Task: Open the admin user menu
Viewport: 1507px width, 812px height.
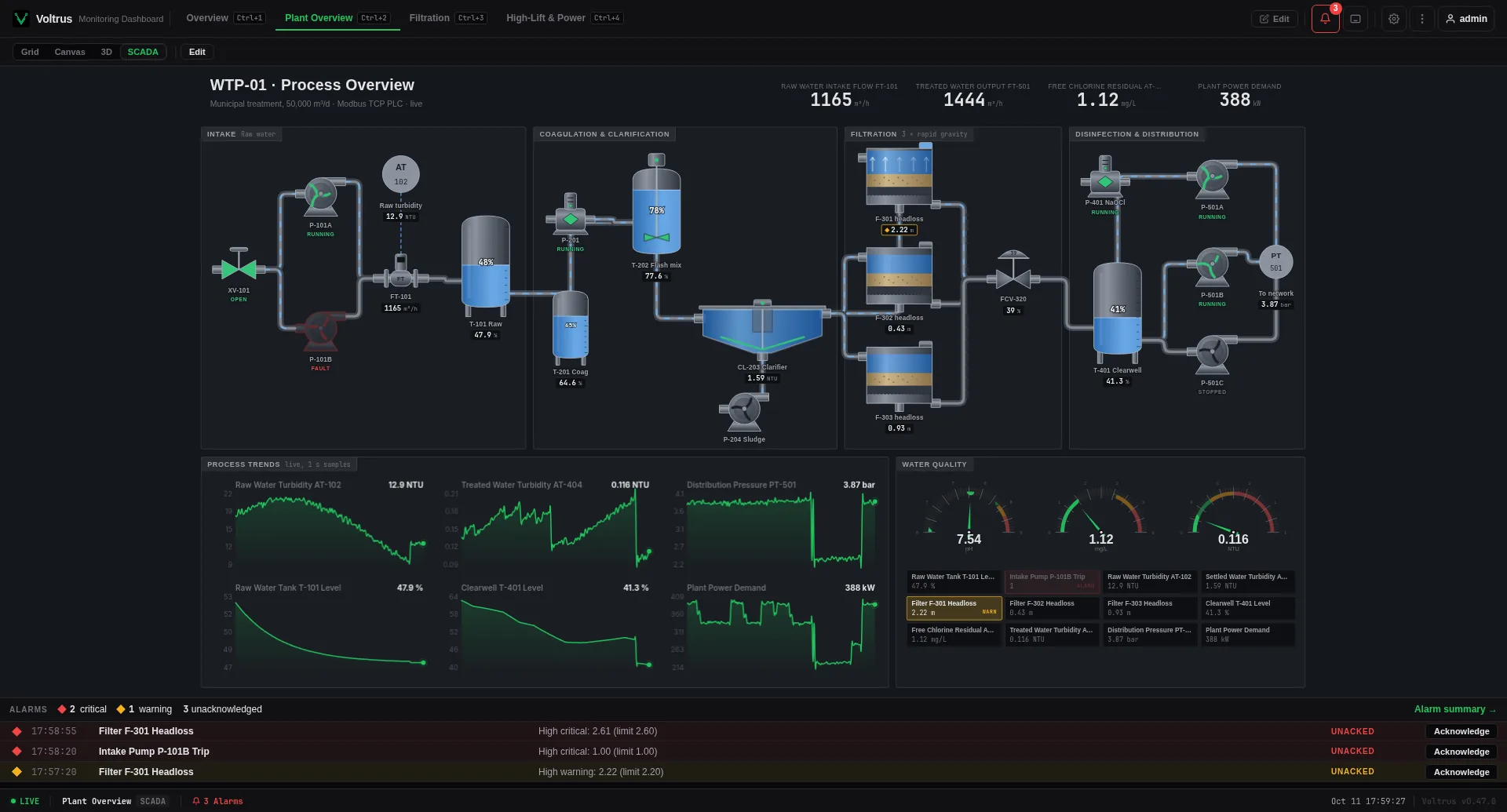Action: 1465,19
